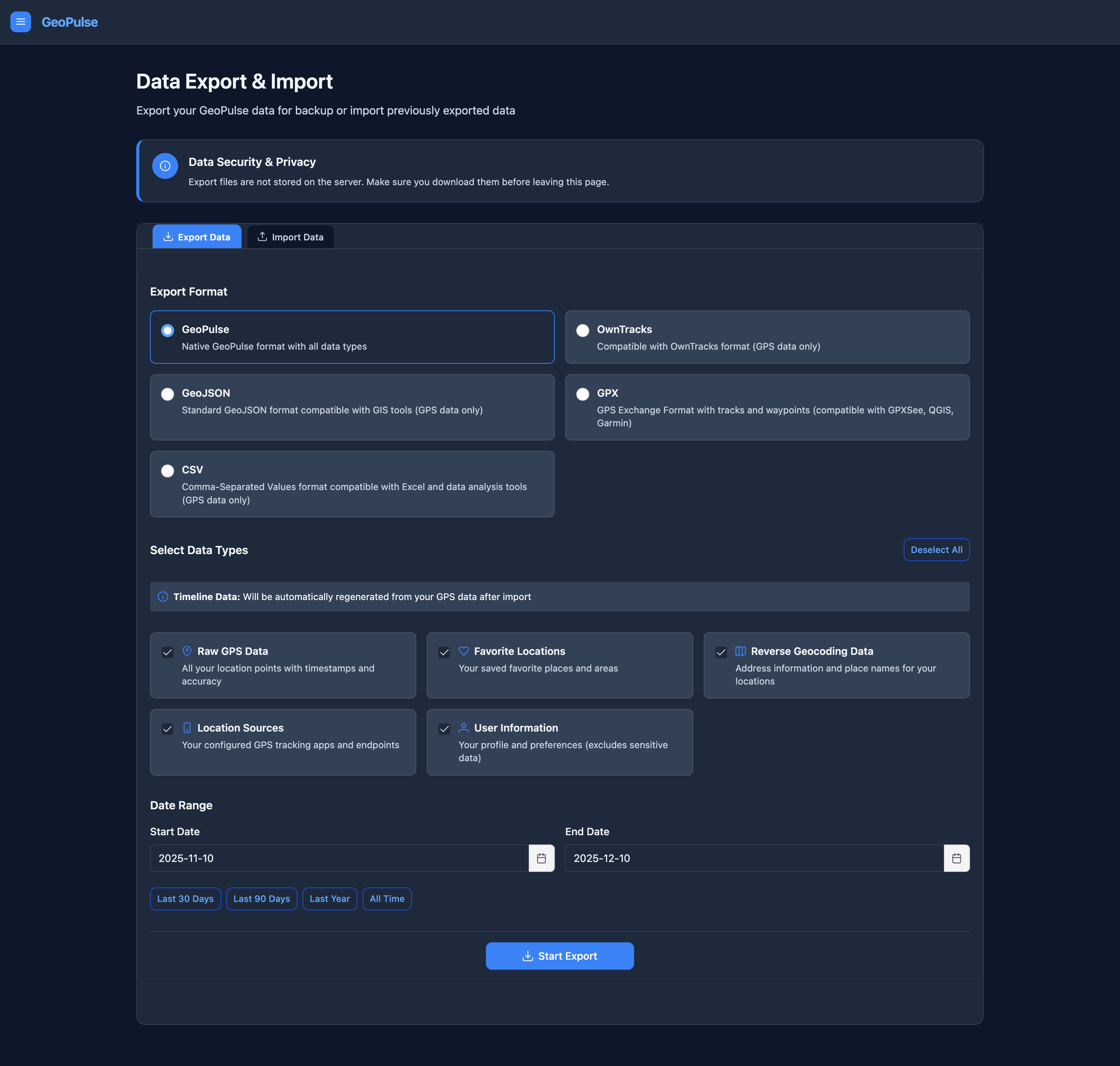Open the navigation hamburger menu
Viewport: 1120px width, 1066px height.
(21, 21)
